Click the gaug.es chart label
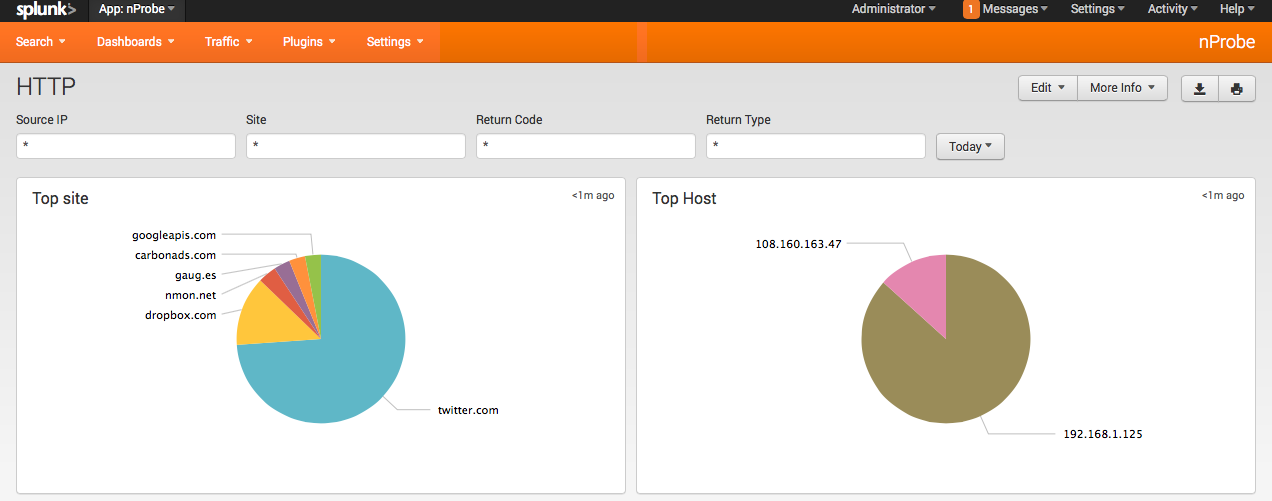Screen dimensions: 1272x501 pos(195,275)
